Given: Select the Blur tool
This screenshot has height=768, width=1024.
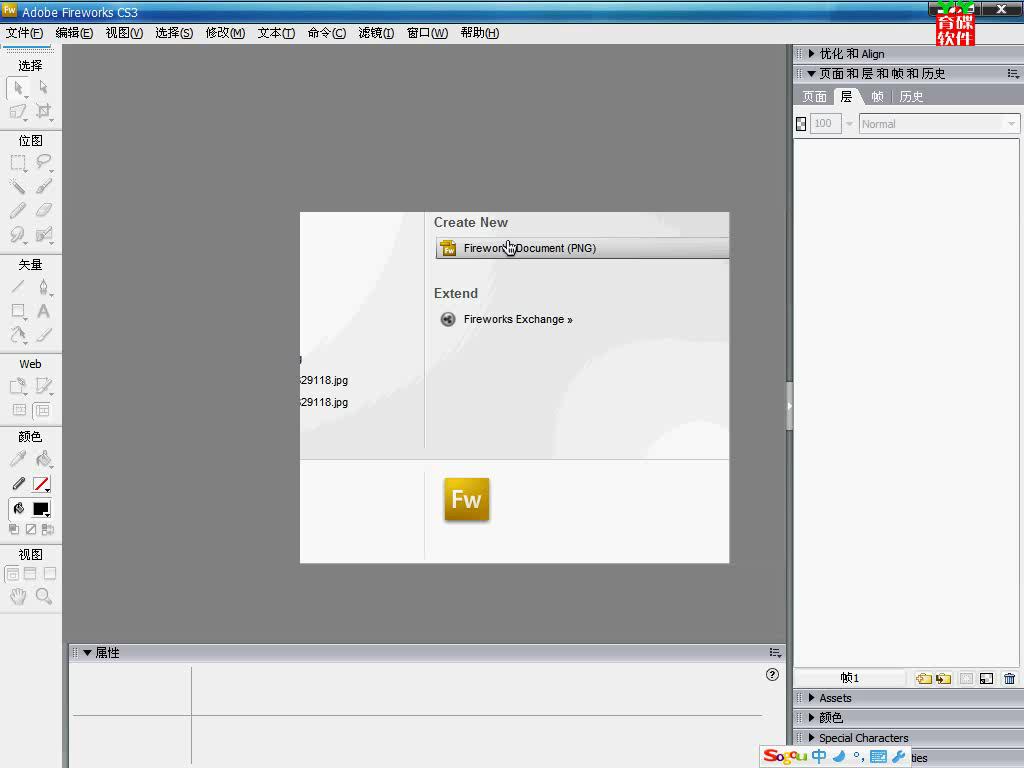Looking at the screenshot, I should [18, 234].
